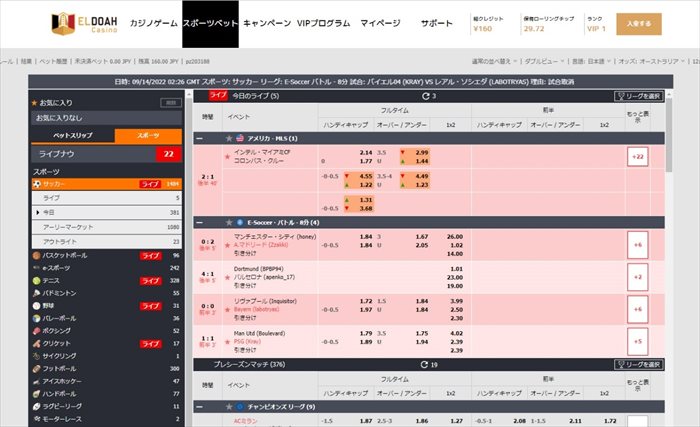Open the サポート menu

pyautogui.click(x=437, y=23)
